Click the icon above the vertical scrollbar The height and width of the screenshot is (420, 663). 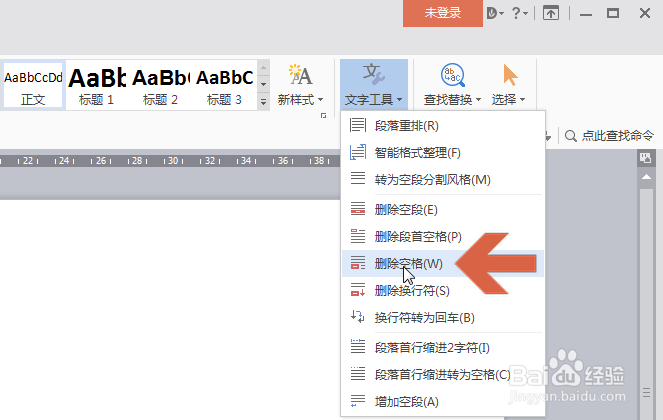click(x=645, y=158)
